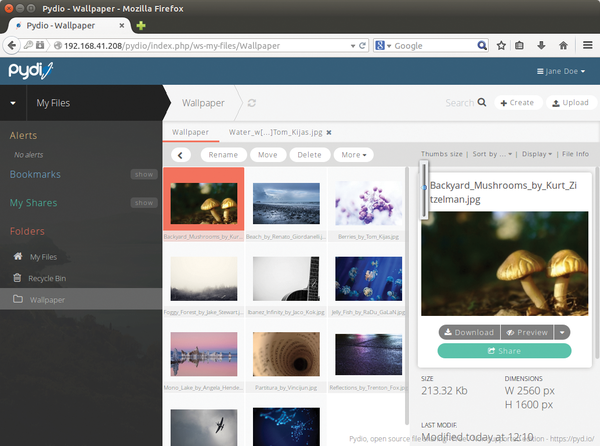Open the Google search engine selector dropdown

[x=383, y=46]
